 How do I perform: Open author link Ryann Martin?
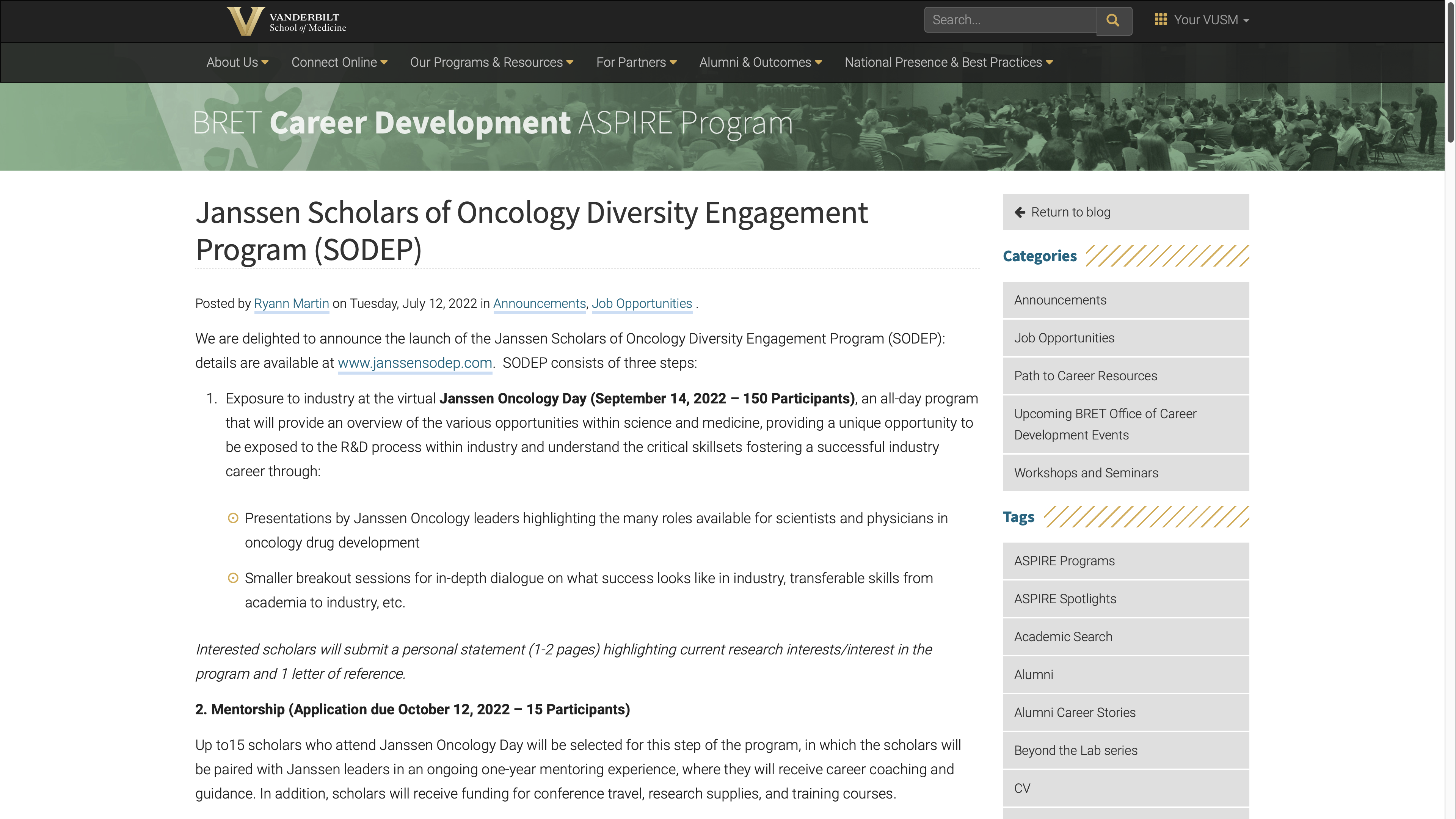(292, 303)
